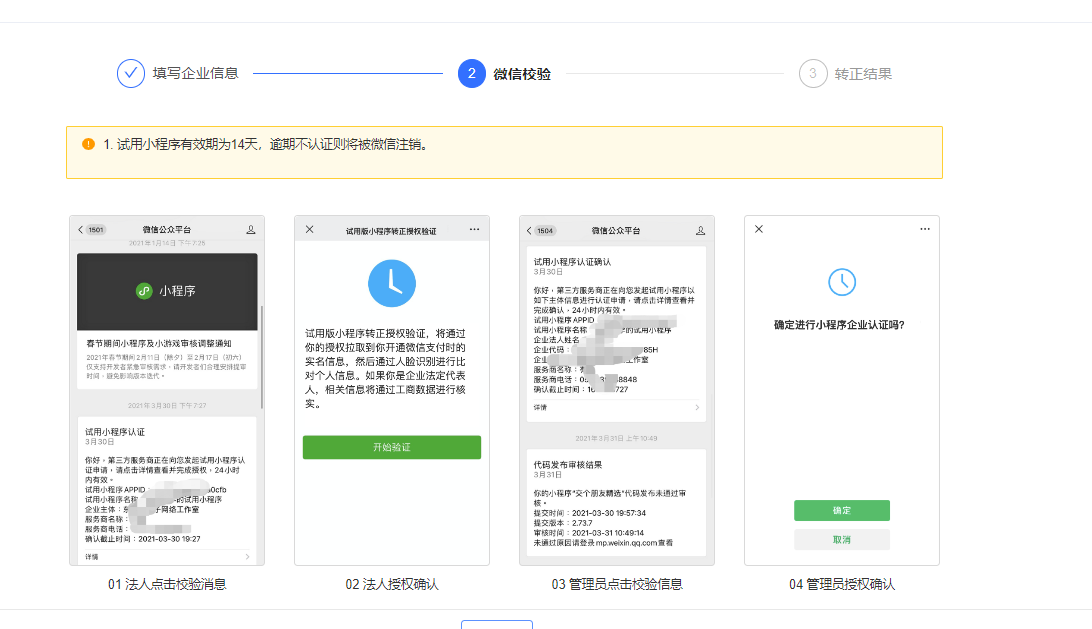Click 代码发布审核结果 message title
The width and height of the screenshot is (1092, 629).
(568, 465)
